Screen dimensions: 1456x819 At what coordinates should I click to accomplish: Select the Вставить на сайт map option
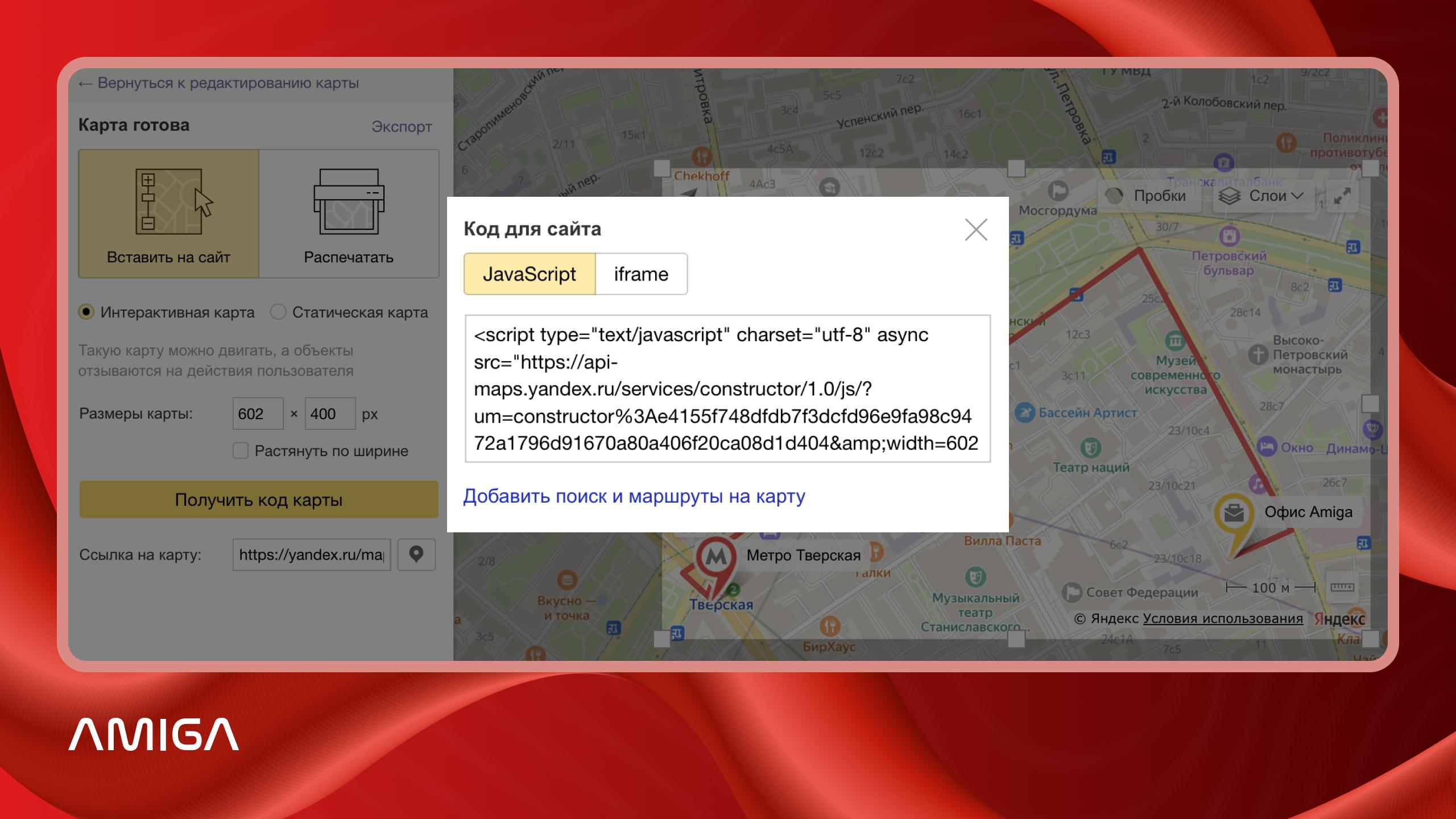169,214
